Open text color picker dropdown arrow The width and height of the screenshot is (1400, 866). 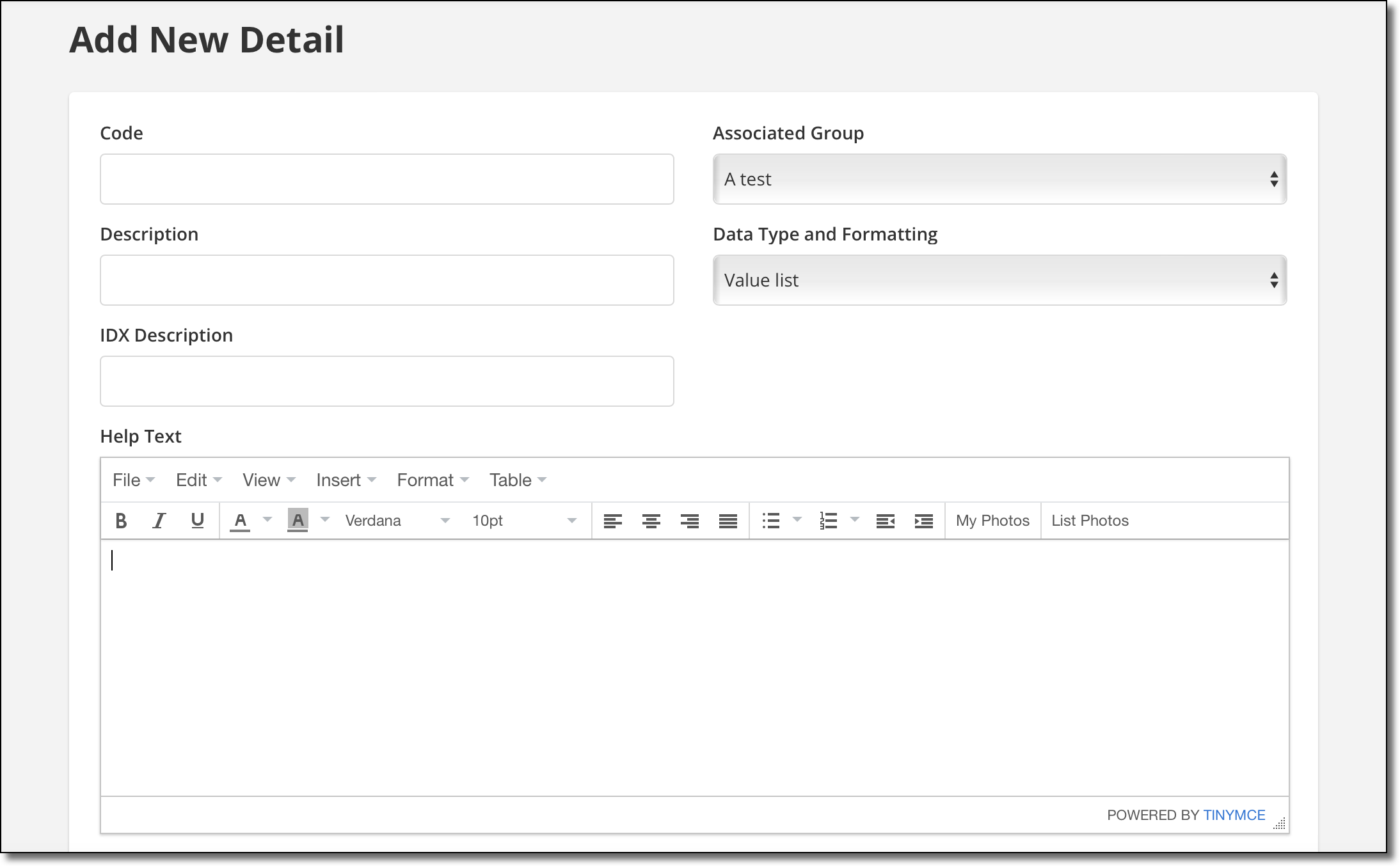tap(268, 520)
